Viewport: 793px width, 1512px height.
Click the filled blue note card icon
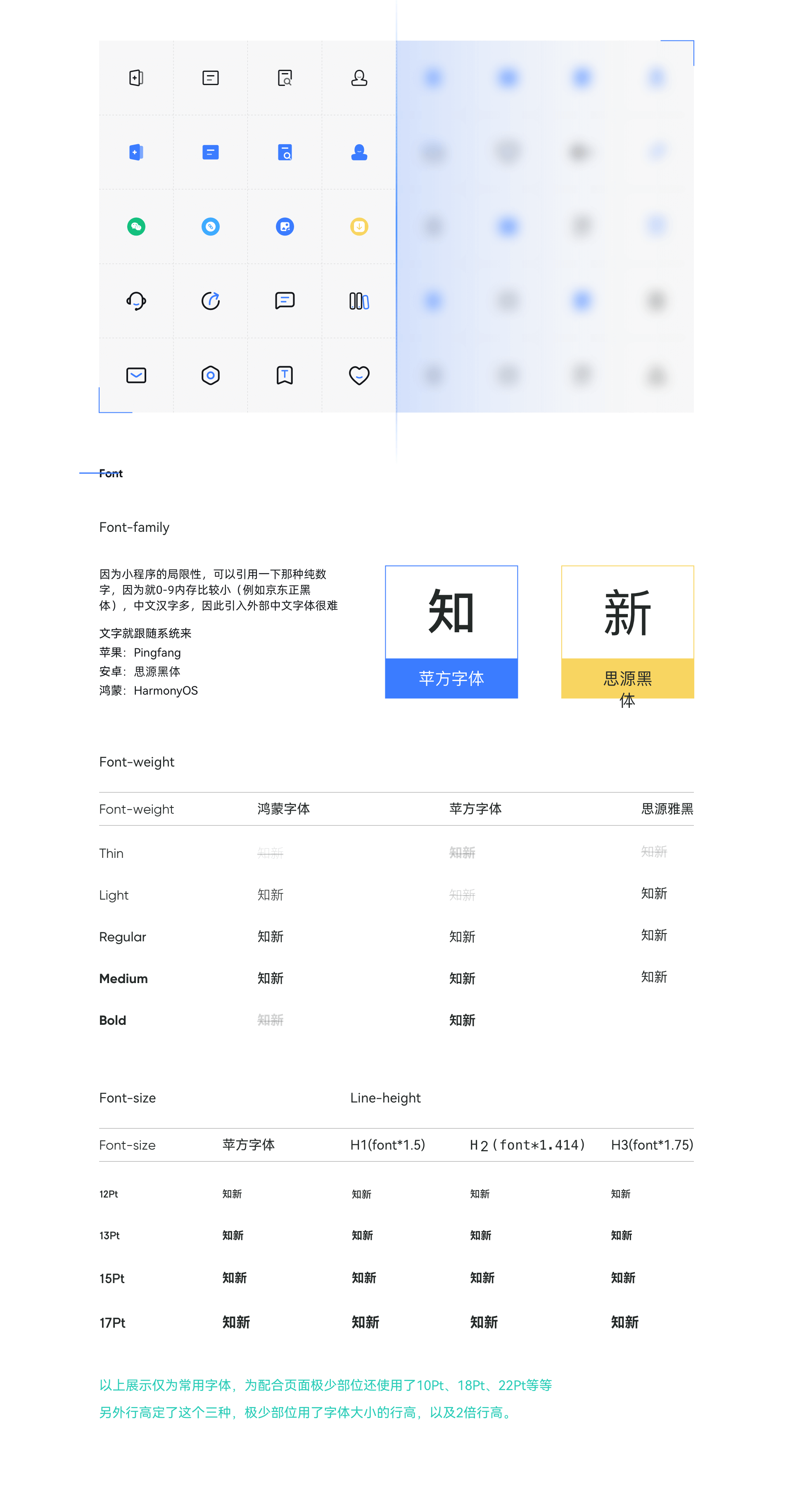point(211,152)
